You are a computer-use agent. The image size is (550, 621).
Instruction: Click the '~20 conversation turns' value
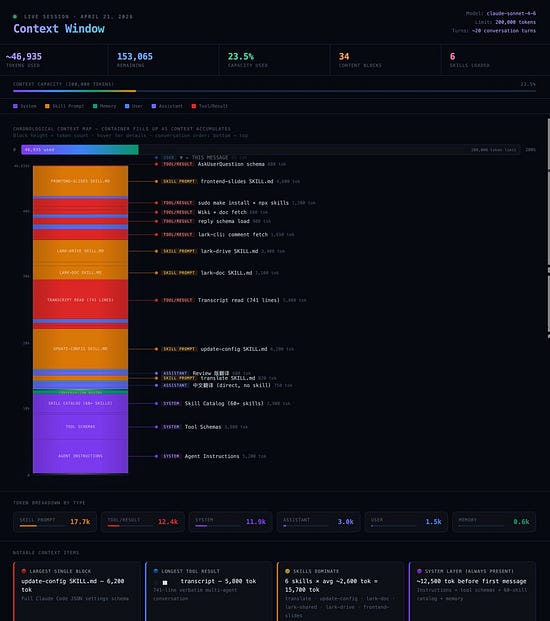pos(504,30)
